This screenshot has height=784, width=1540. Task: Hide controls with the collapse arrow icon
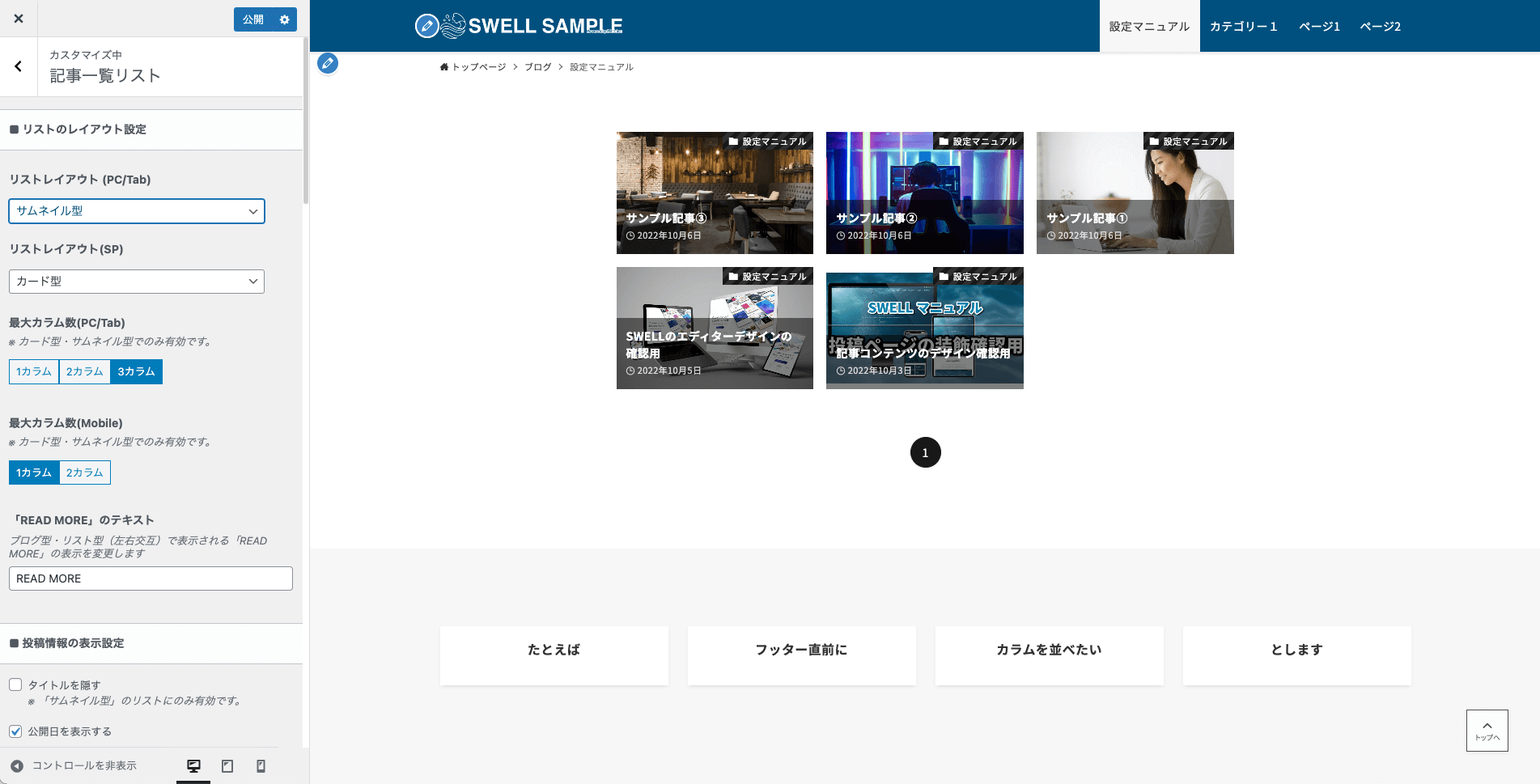tap(15, 765)
